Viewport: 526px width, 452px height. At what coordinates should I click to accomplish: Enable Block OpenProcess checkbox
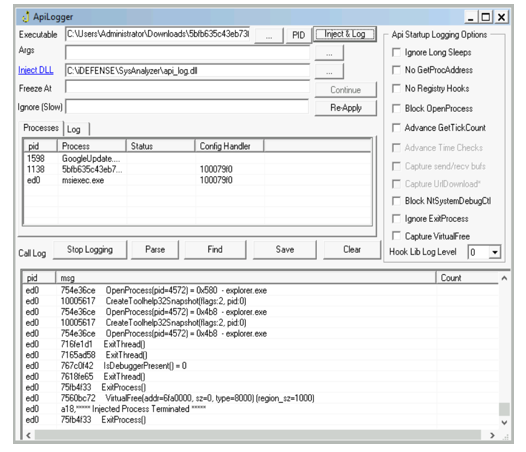tap(396, 108)
